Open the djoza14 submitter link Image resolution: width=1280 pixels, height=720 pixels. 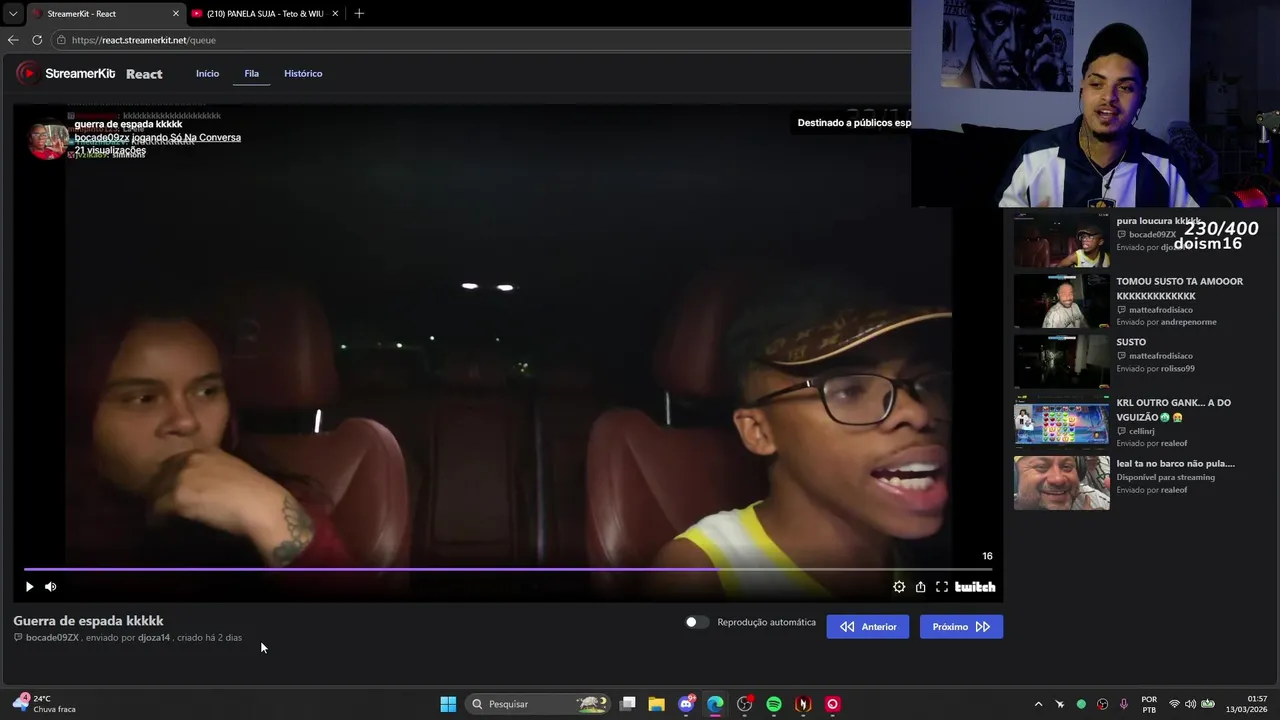(x=154, y=637)
